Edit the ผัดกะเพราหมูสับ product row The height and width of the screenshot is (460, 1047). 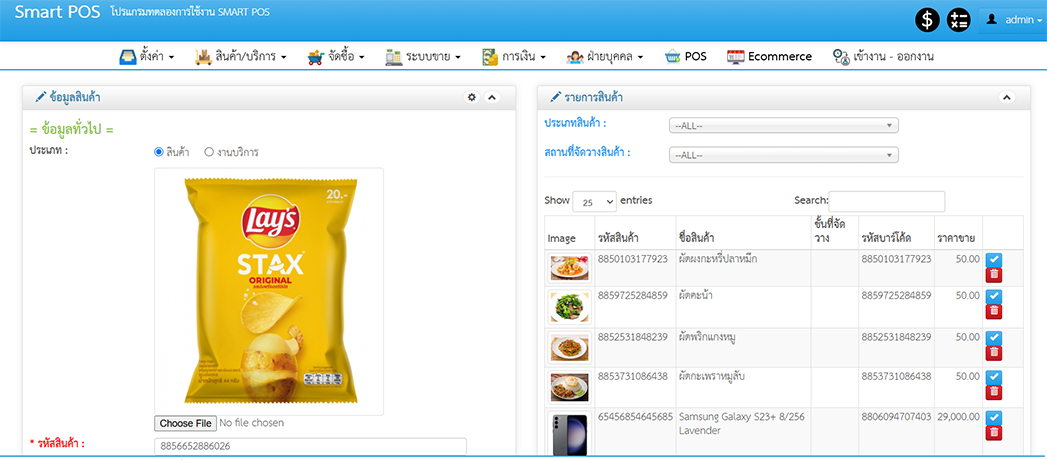[994, 377]
